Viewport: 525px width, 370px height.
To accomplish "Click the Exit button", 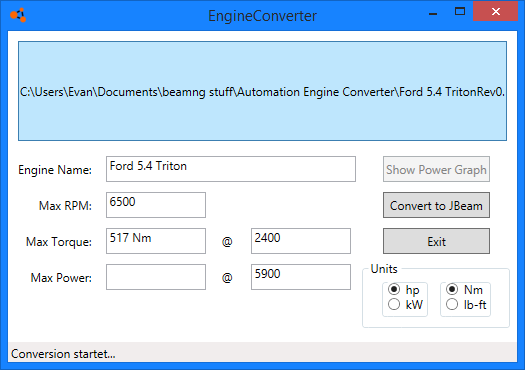I will 436,241.
